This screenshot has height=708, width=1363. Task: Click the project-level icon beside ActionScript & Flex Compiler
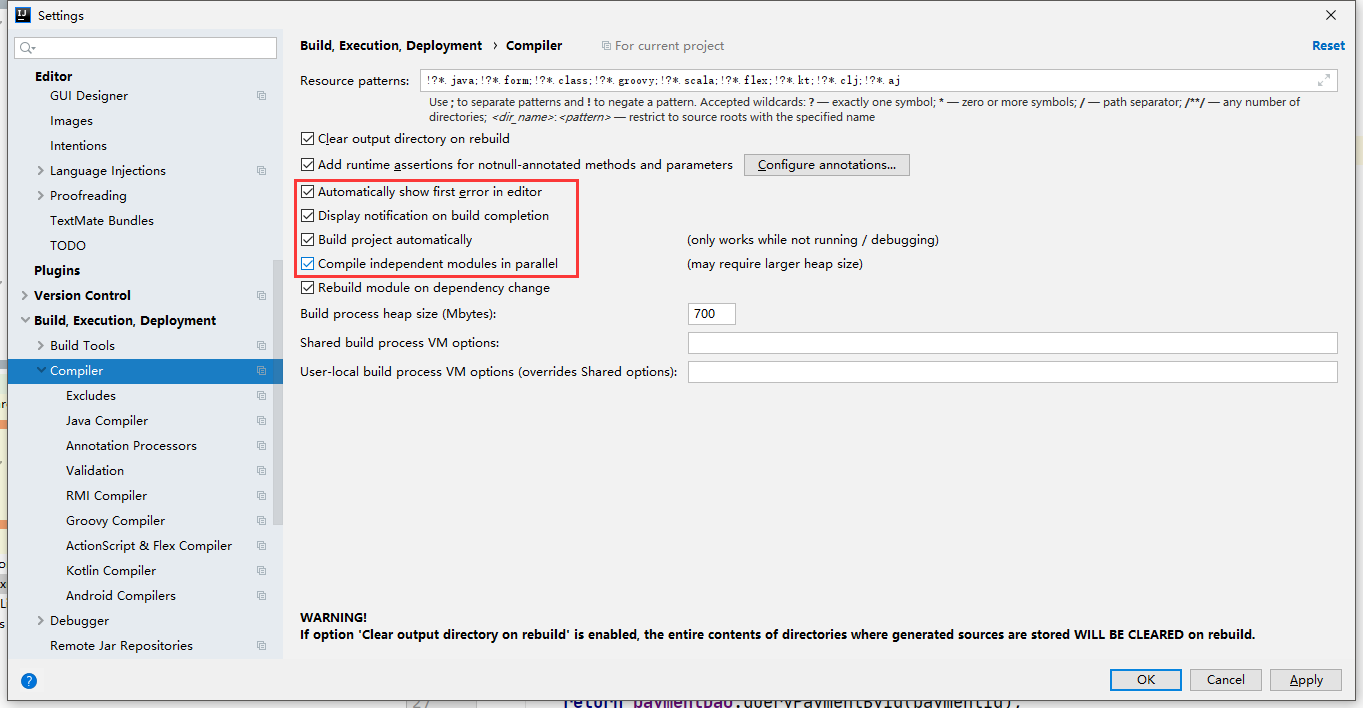point(262,546)
